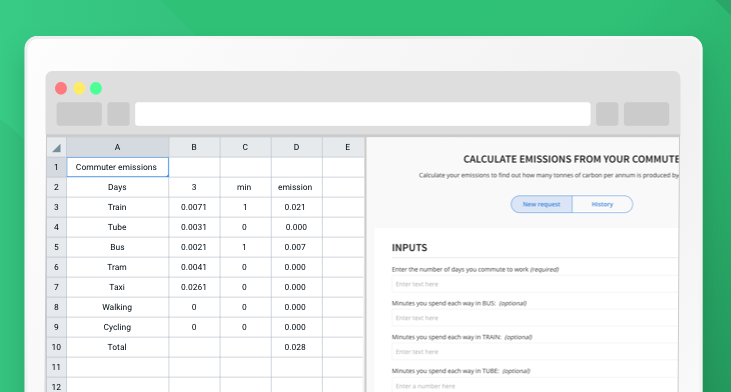Click the 0.0041 cell

[x=194, y=267]
